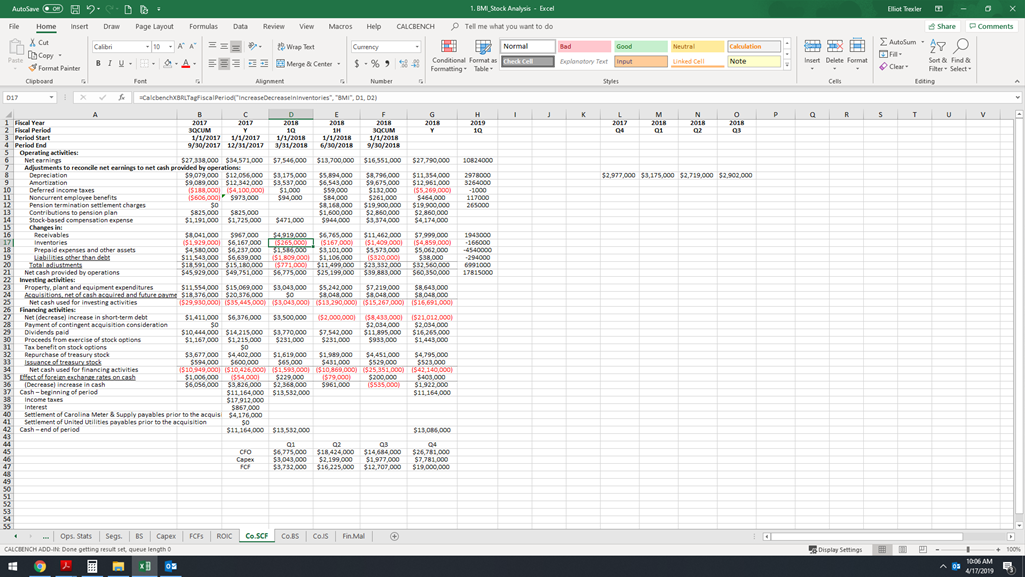Screen dimensions: 1025x577
Task: Open the font size dropdown
Action: [x=171, y=47]
